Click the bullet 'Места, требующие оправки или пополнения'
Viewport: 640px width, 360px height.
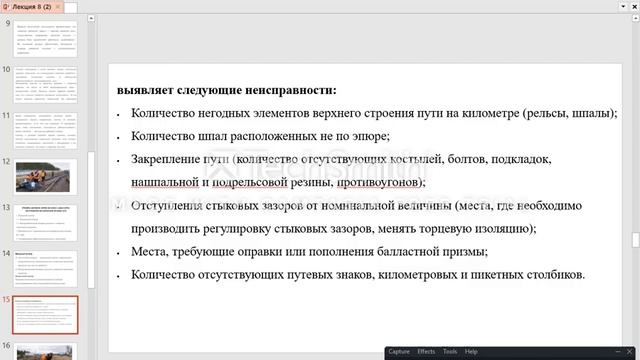[309, 251]
